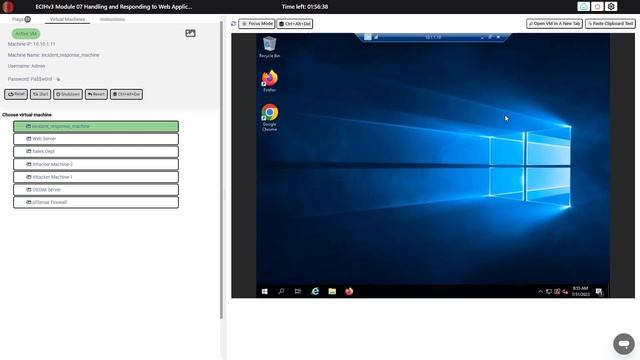Open Google Chrome desktop shortcut
Viewport: 640px width, 360px height.
tap(269, 118)
